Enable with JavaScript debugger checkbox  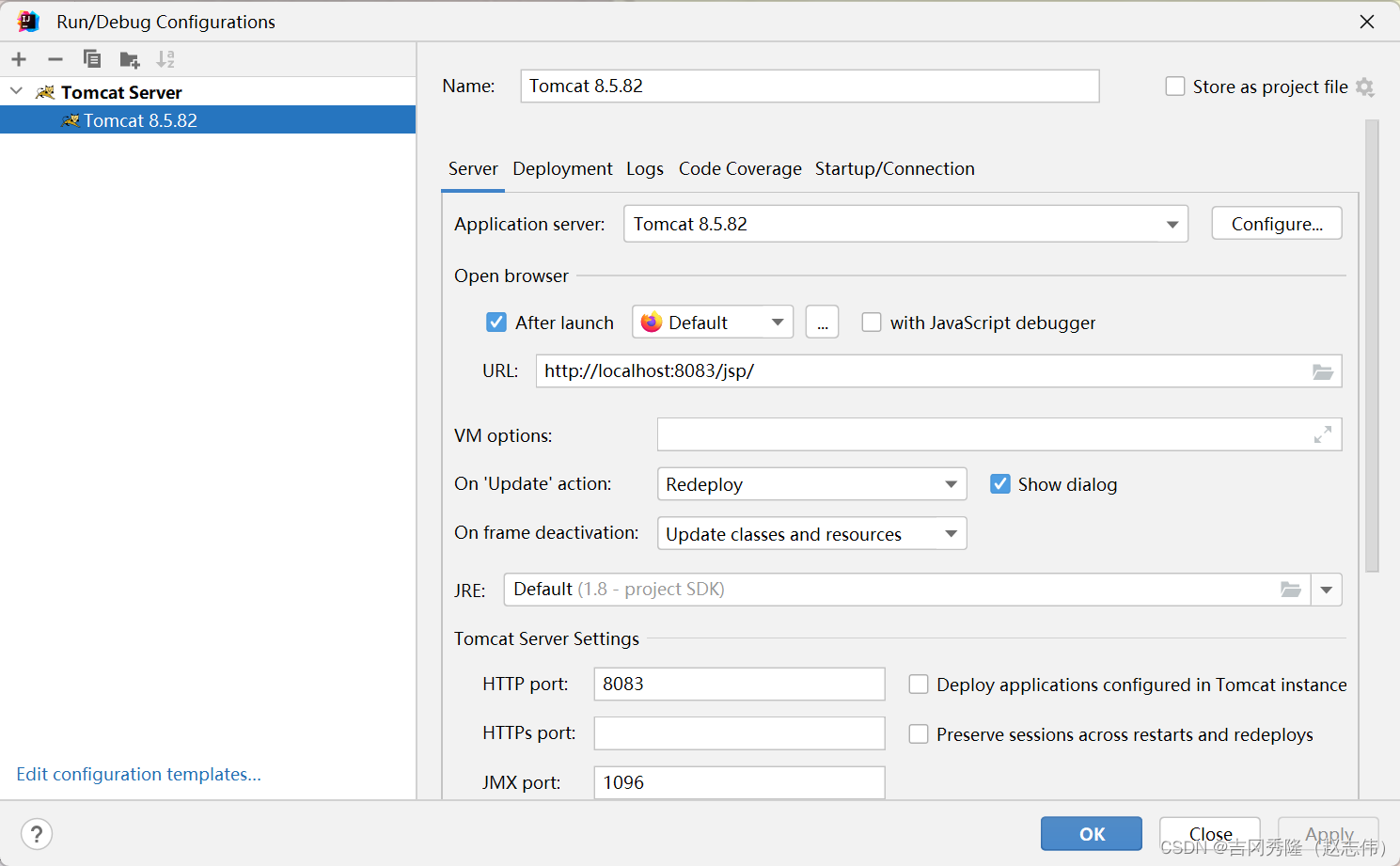point(872,323)
